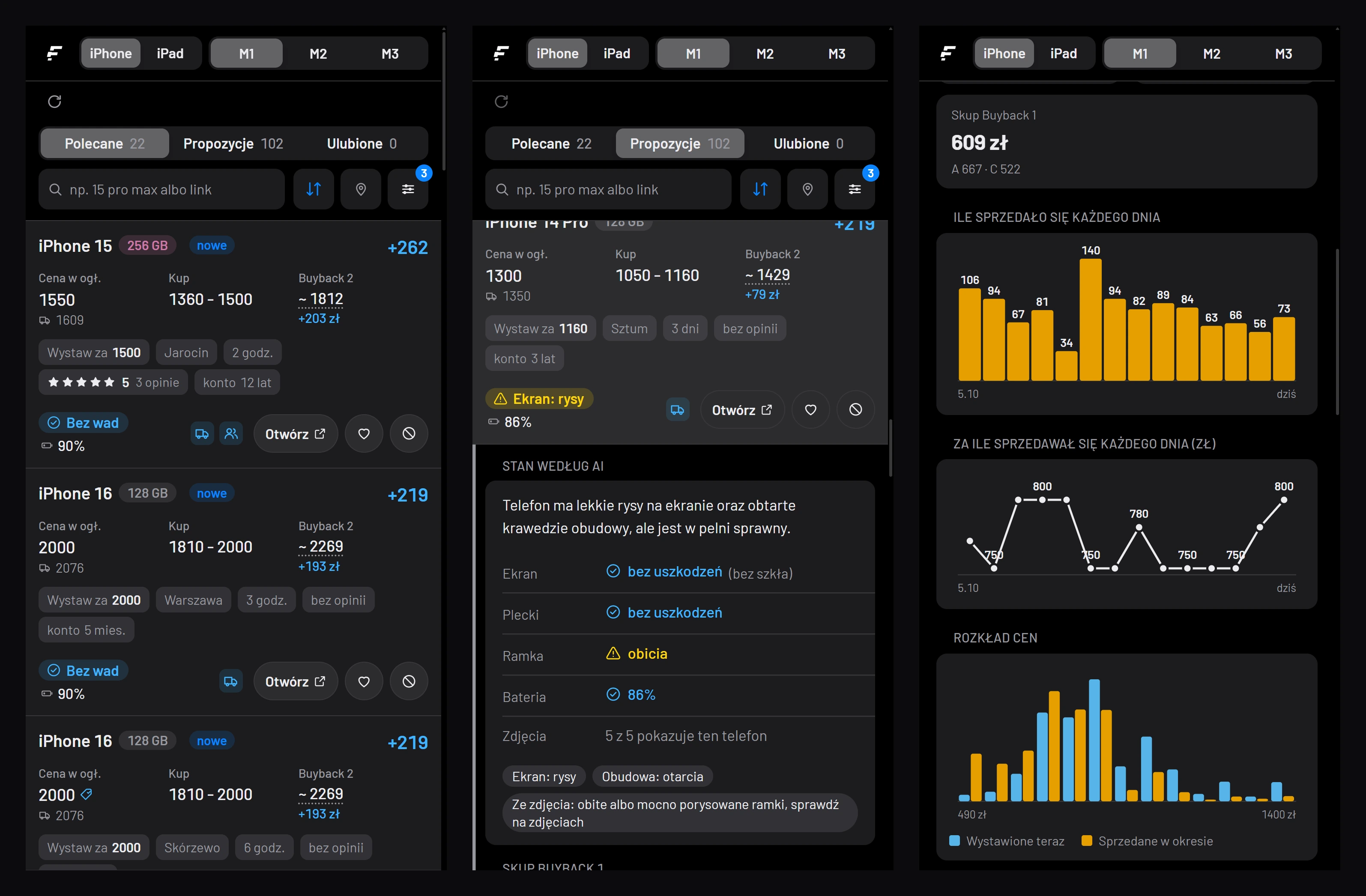
Task: Block the iPhone 14 Pro offer
Action: pos(855,410)
